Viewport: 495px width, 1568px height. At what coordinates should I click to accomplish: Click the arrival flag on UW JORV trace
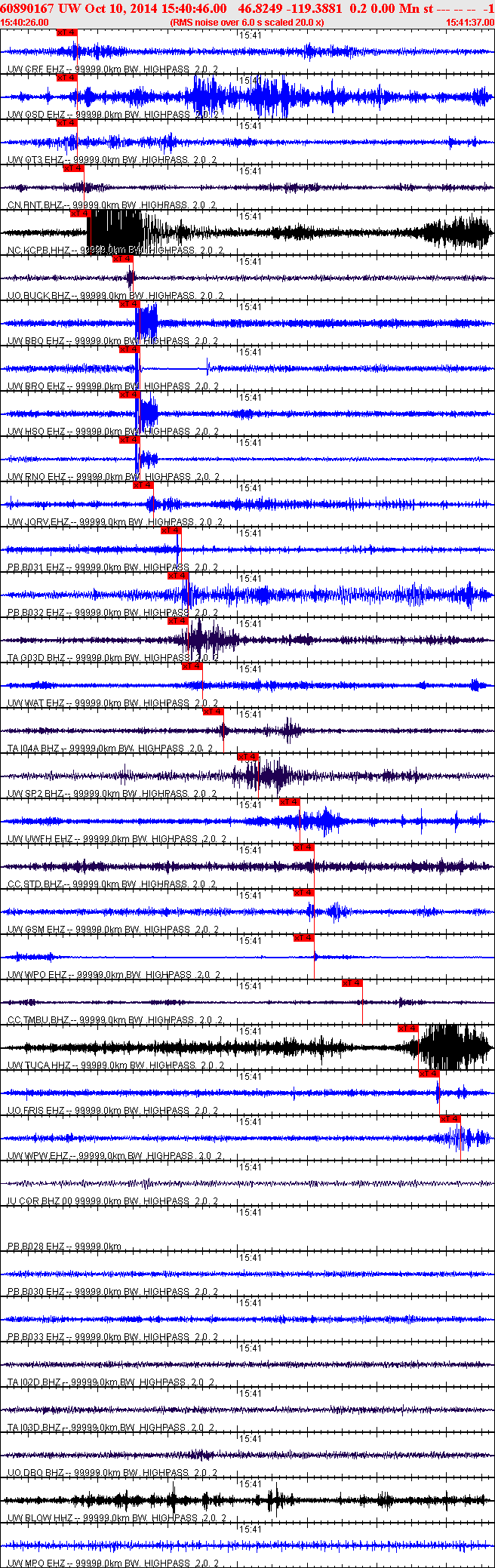(x=143, y=485)
